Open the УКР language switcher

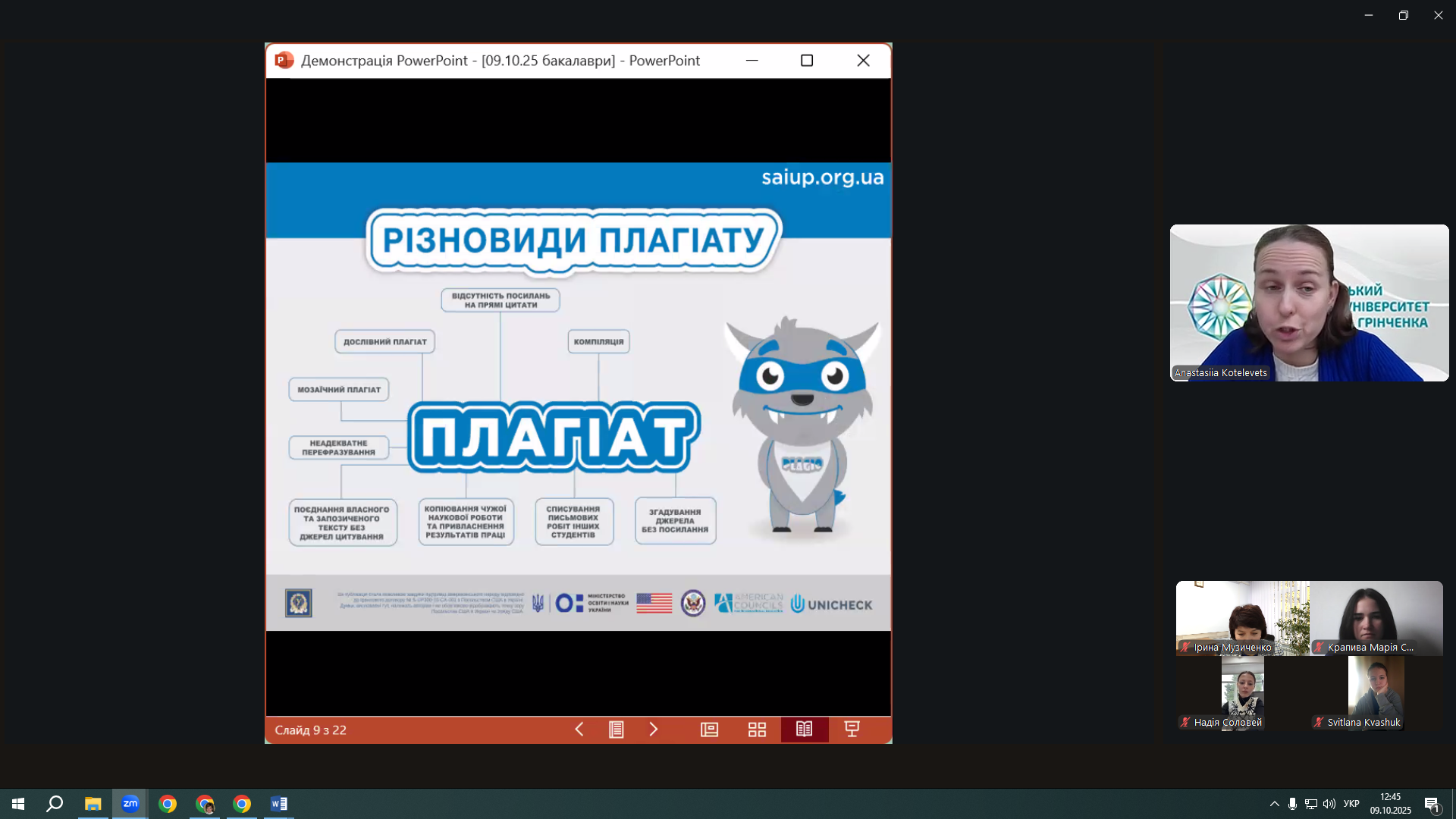point(1352,804)
